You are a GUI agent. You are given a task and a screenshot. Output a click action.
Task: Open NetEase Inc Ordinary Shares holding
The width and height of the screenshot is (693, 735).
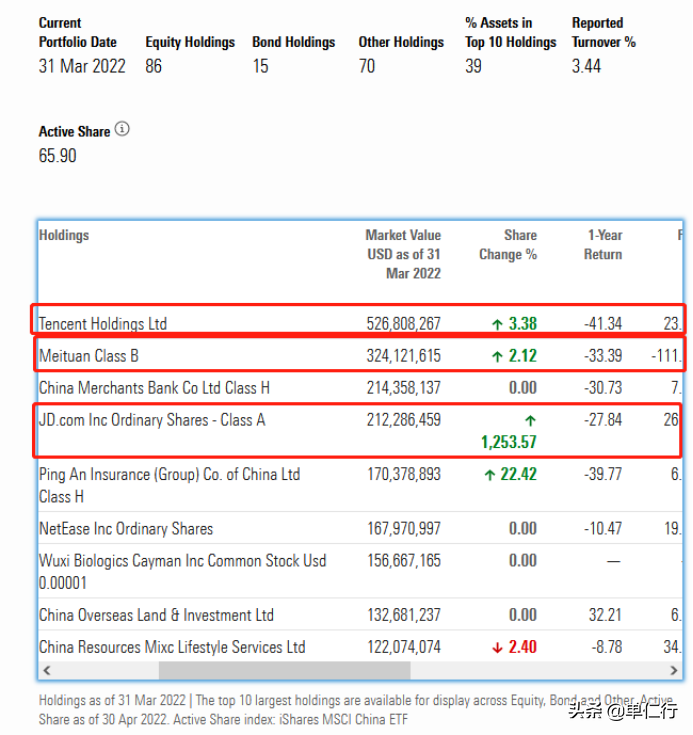tap(126, 528)
